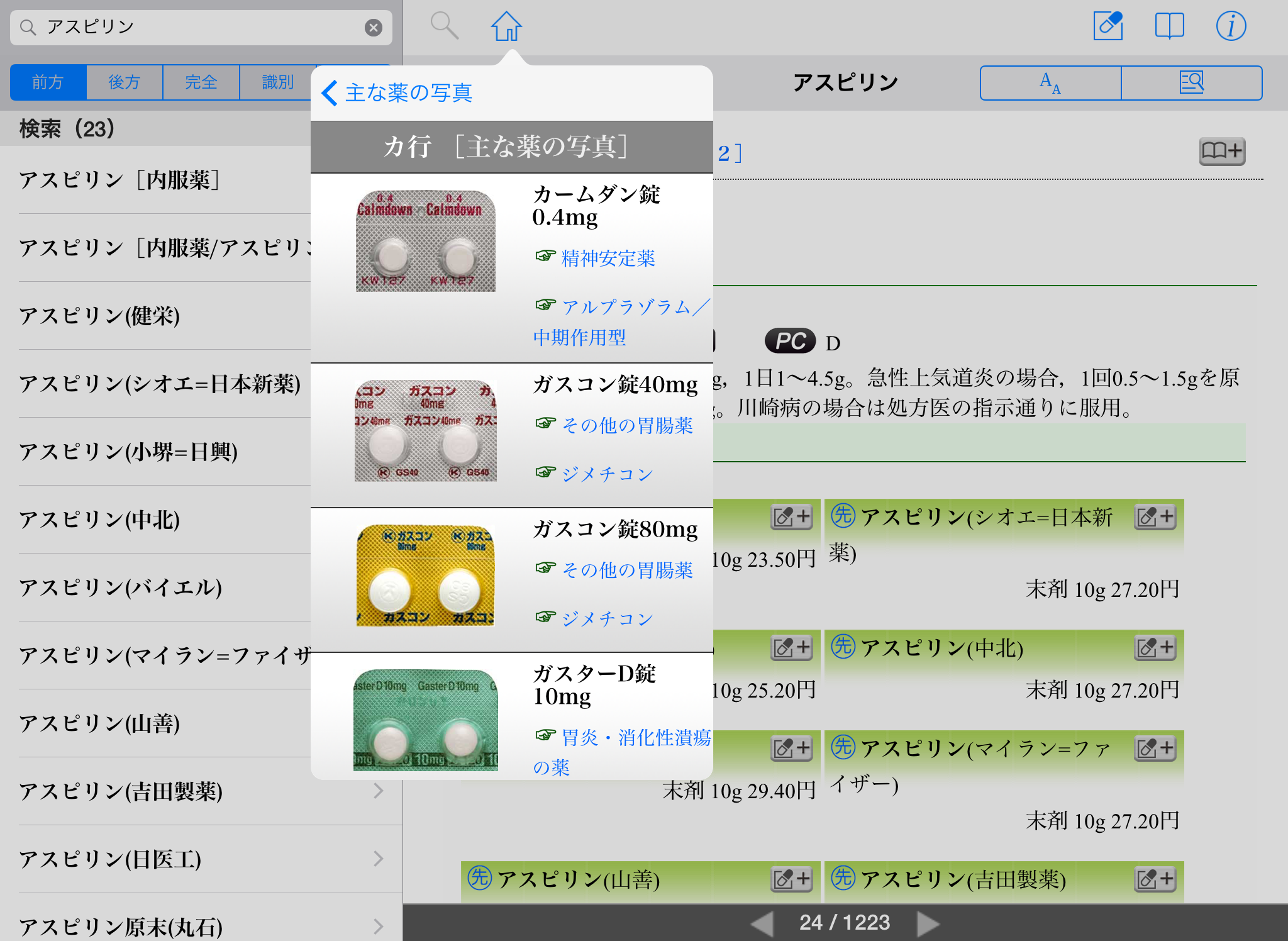Viewport: 1288px width, 941px height.
Task: Go back to 主な薬の写真
Action: coord(397,93)
